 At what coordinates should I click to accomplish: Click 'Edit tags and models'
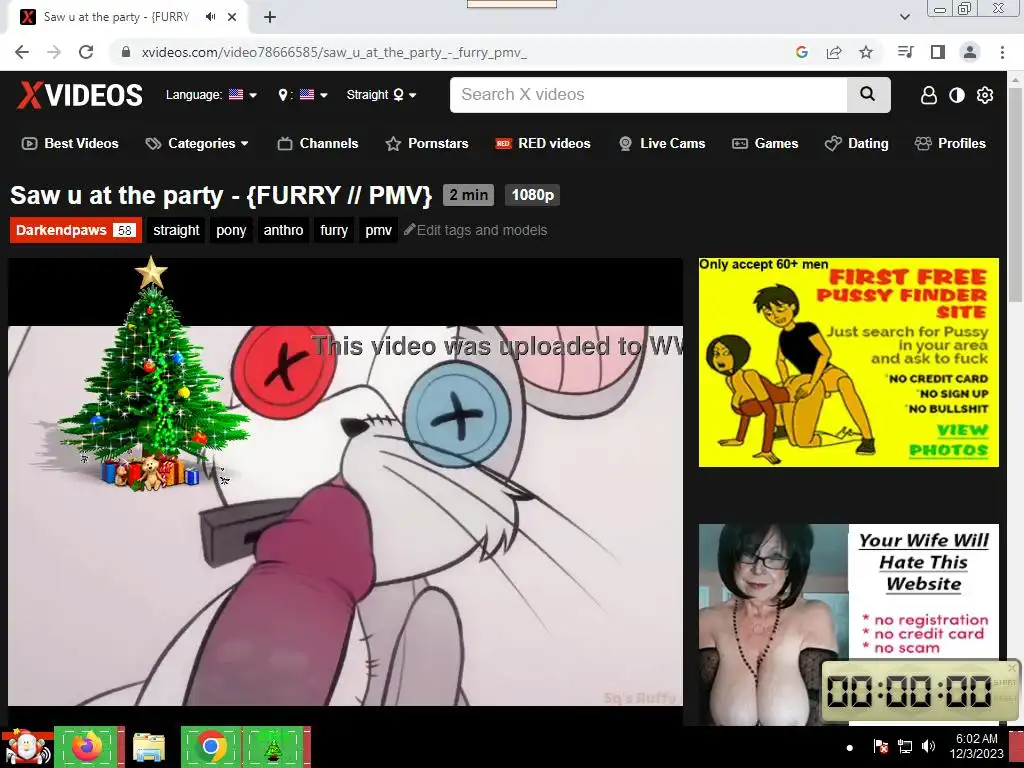[475, 231]
